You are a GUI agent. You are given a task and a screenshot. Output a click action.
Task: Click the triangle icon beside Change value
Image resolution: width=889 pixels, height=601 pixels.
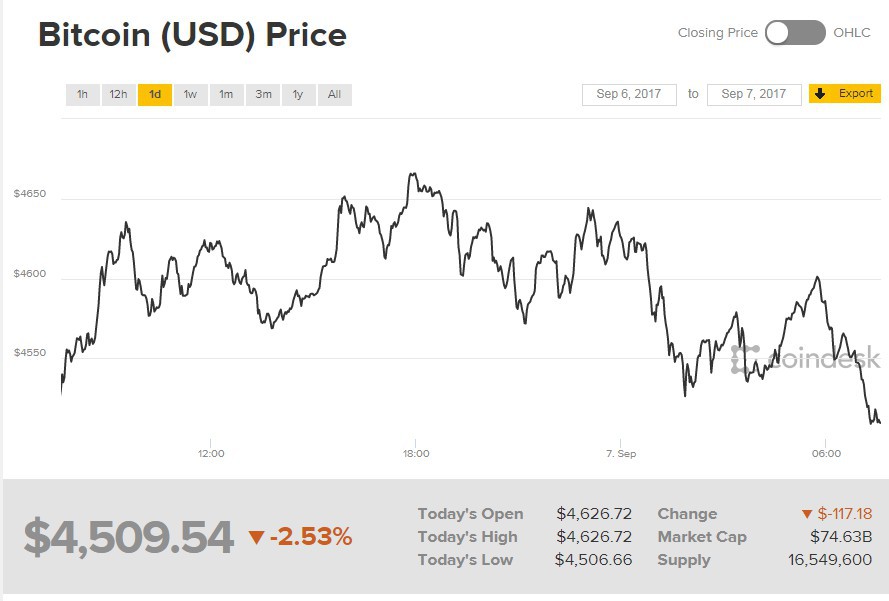pos(808,513)
